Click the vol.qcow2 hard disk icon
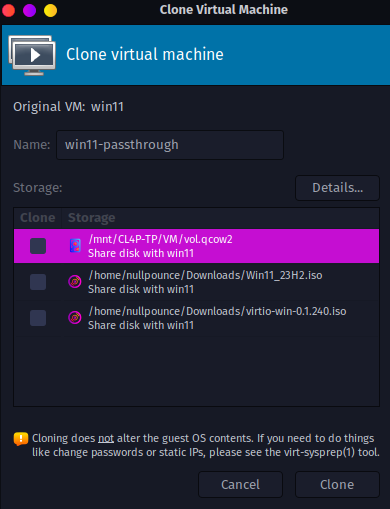 click(75, 246)
